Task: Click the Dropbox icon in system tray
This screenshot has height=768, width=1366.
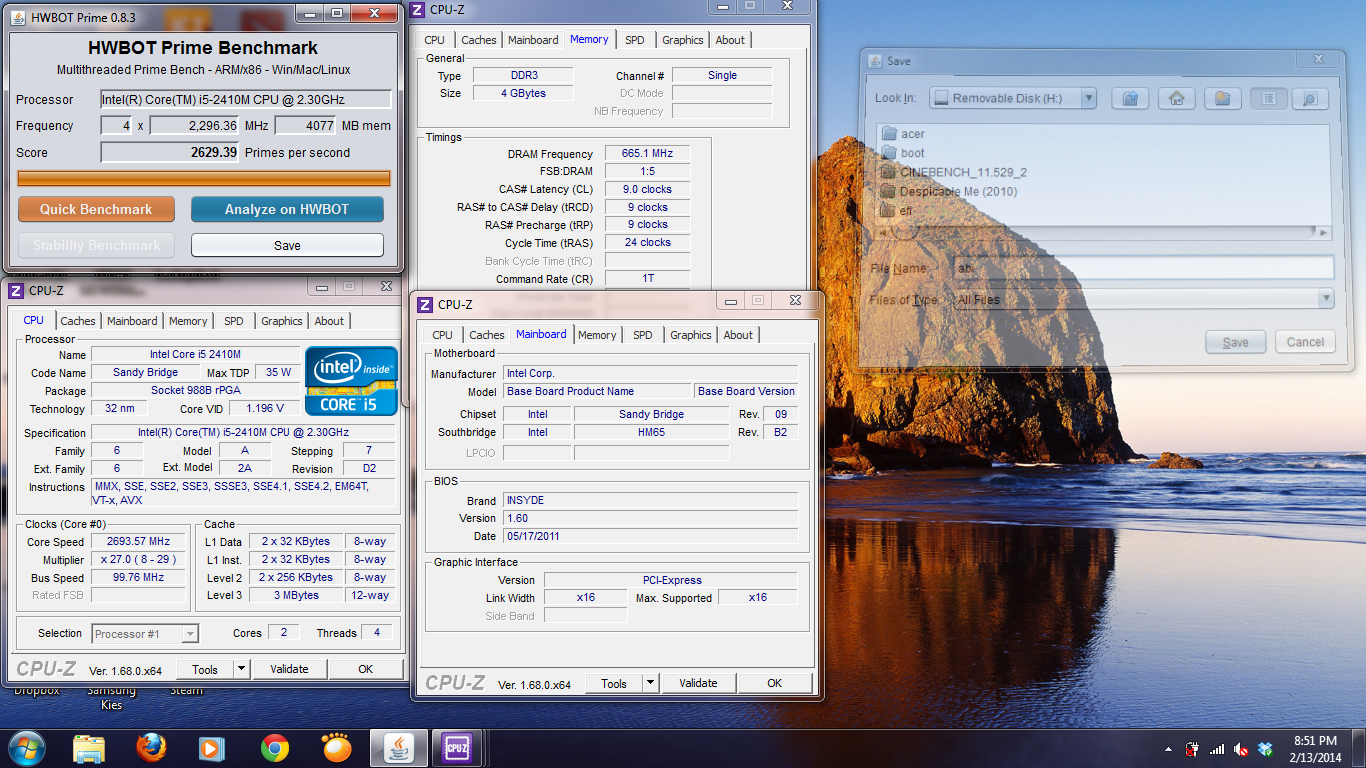Action: (x=1265, y=749)
